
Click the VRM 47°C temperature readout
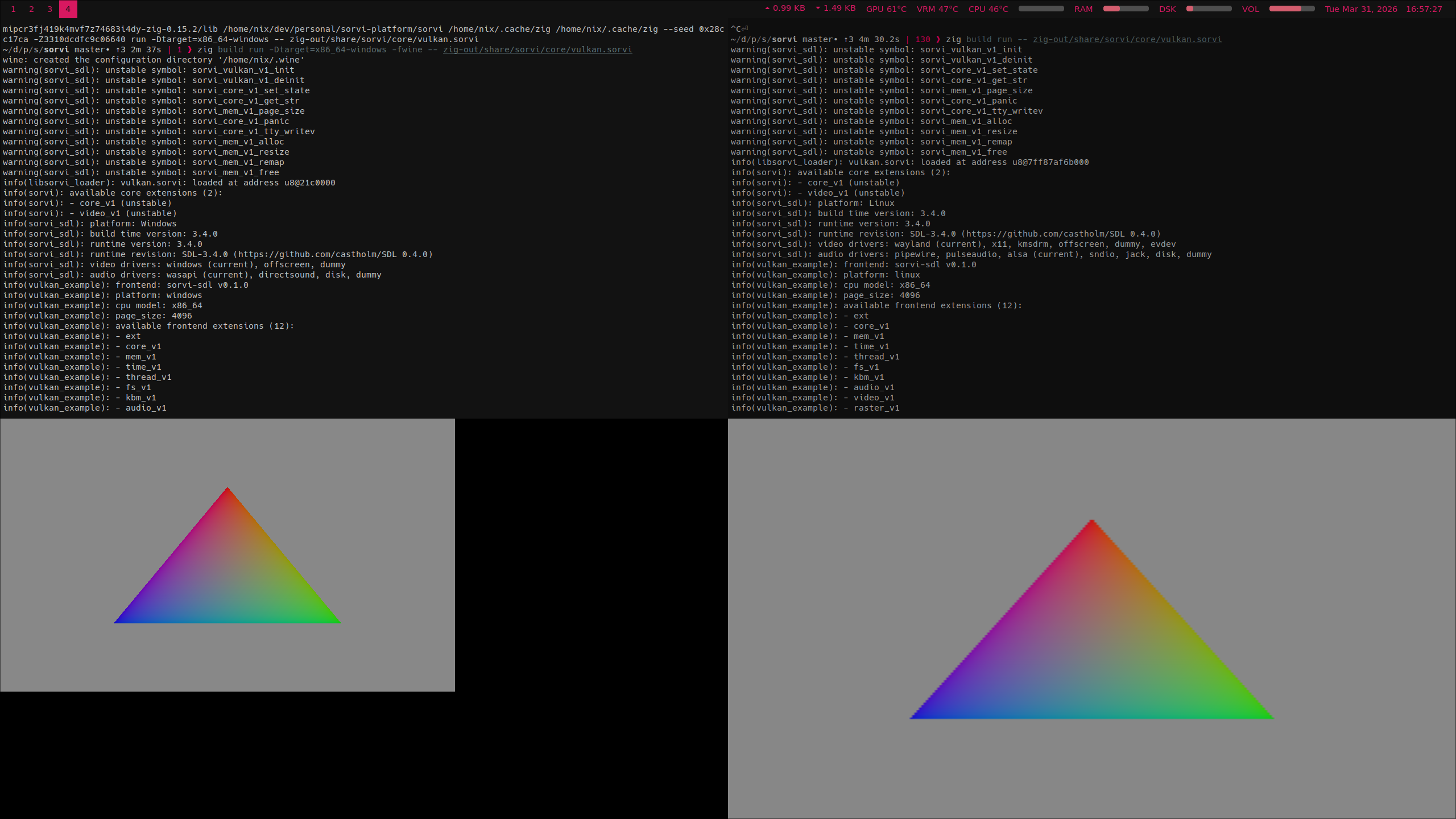(x=937, y=9)
